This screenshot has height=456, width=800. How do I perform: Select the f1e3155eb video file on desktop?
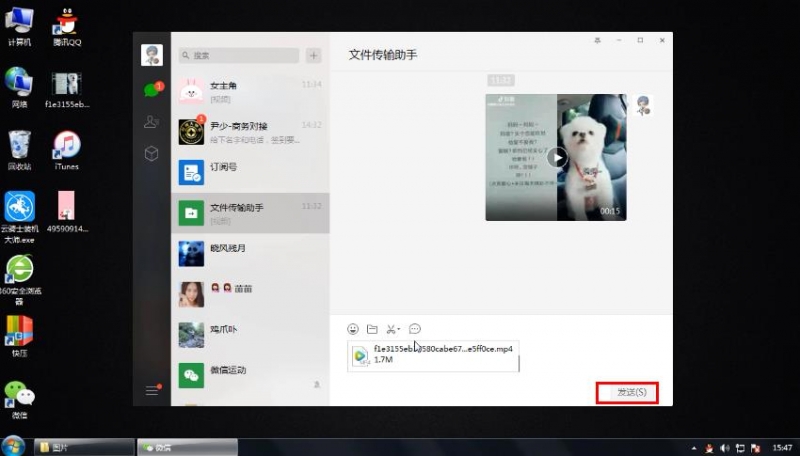click(67, 89)
